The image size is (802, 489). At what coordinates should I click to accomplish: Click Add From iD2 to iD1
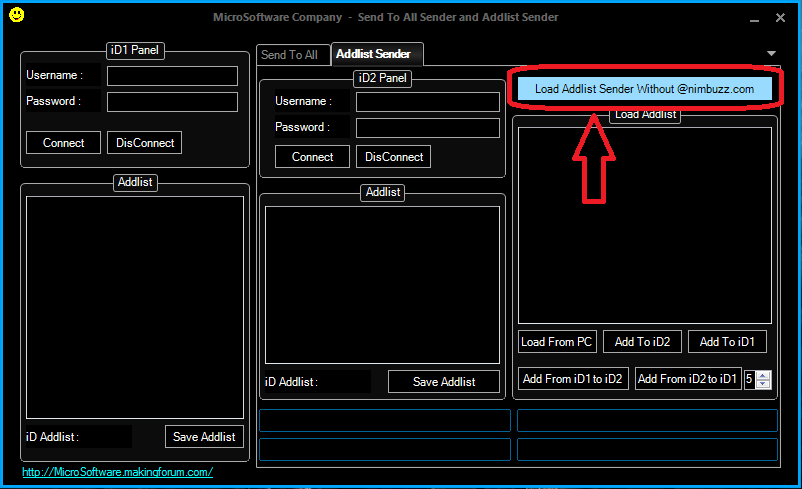(688, 379)
